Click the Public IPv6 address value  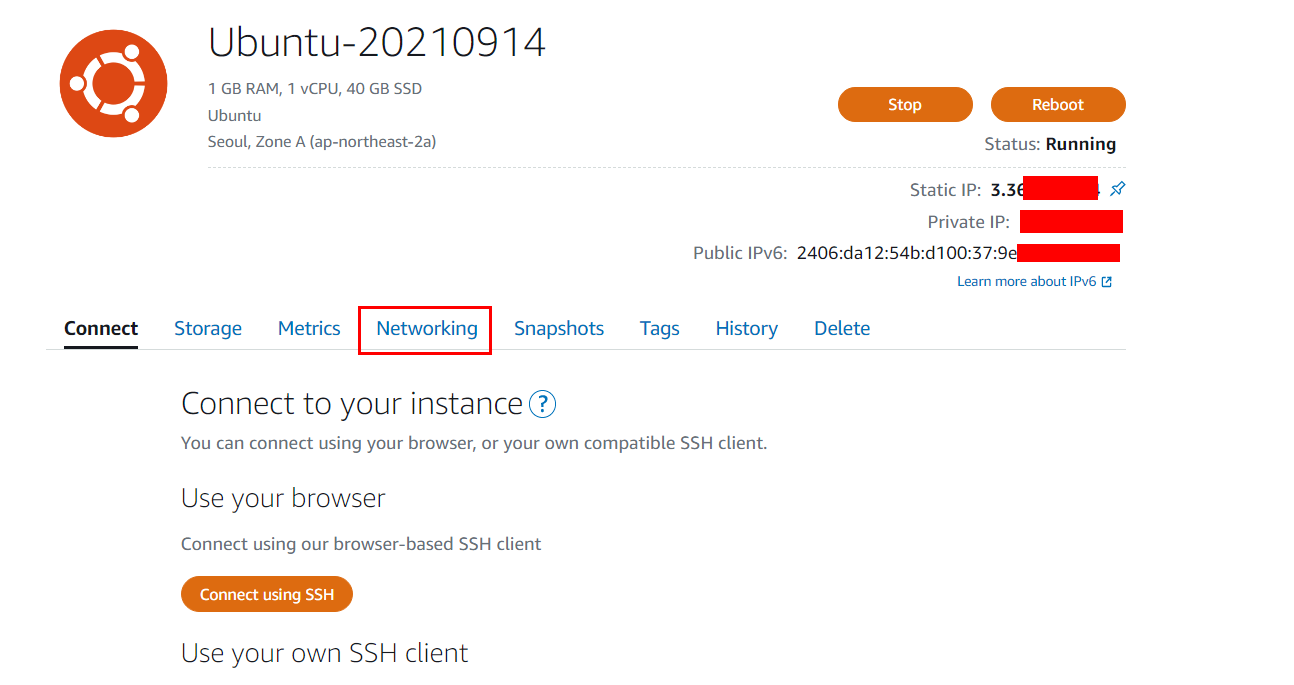[958, 253]
